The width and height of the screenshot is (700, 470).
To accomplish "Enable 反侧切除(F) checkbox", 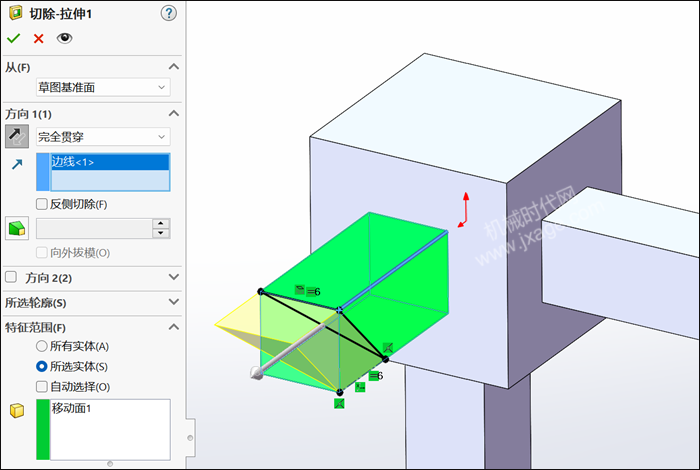I will pos(42,204).
